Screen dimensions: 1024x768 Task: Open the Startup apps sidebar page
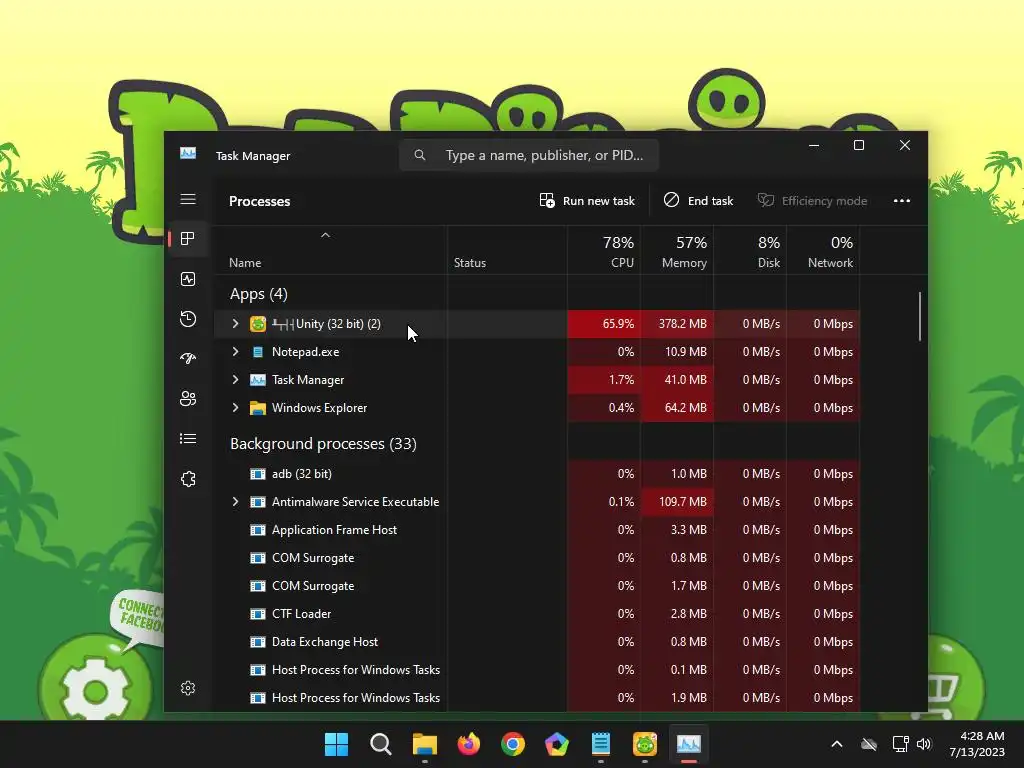188,359
